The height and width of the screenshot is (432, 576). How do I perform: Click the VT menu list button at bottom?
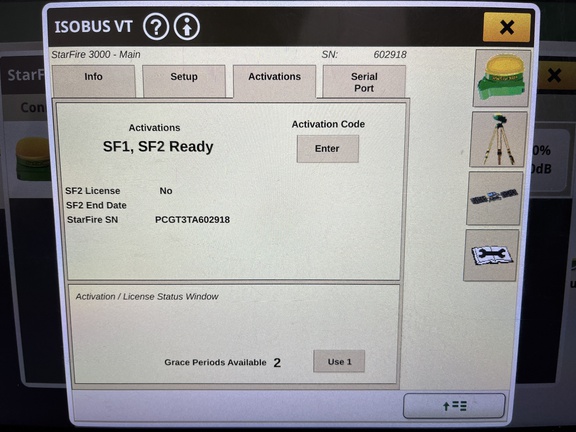pyautogui.click(x=454, y=406)
